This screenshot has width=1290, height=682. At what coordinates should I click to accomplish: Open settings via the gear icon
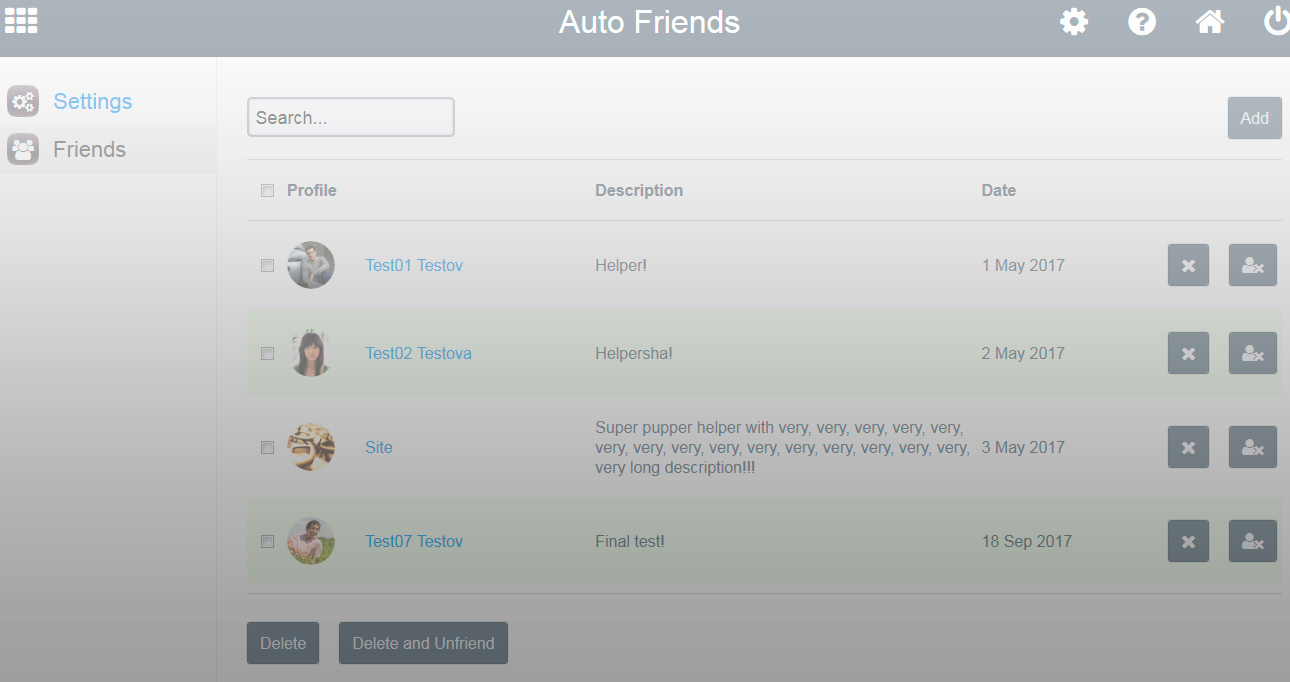(1074, 22)
